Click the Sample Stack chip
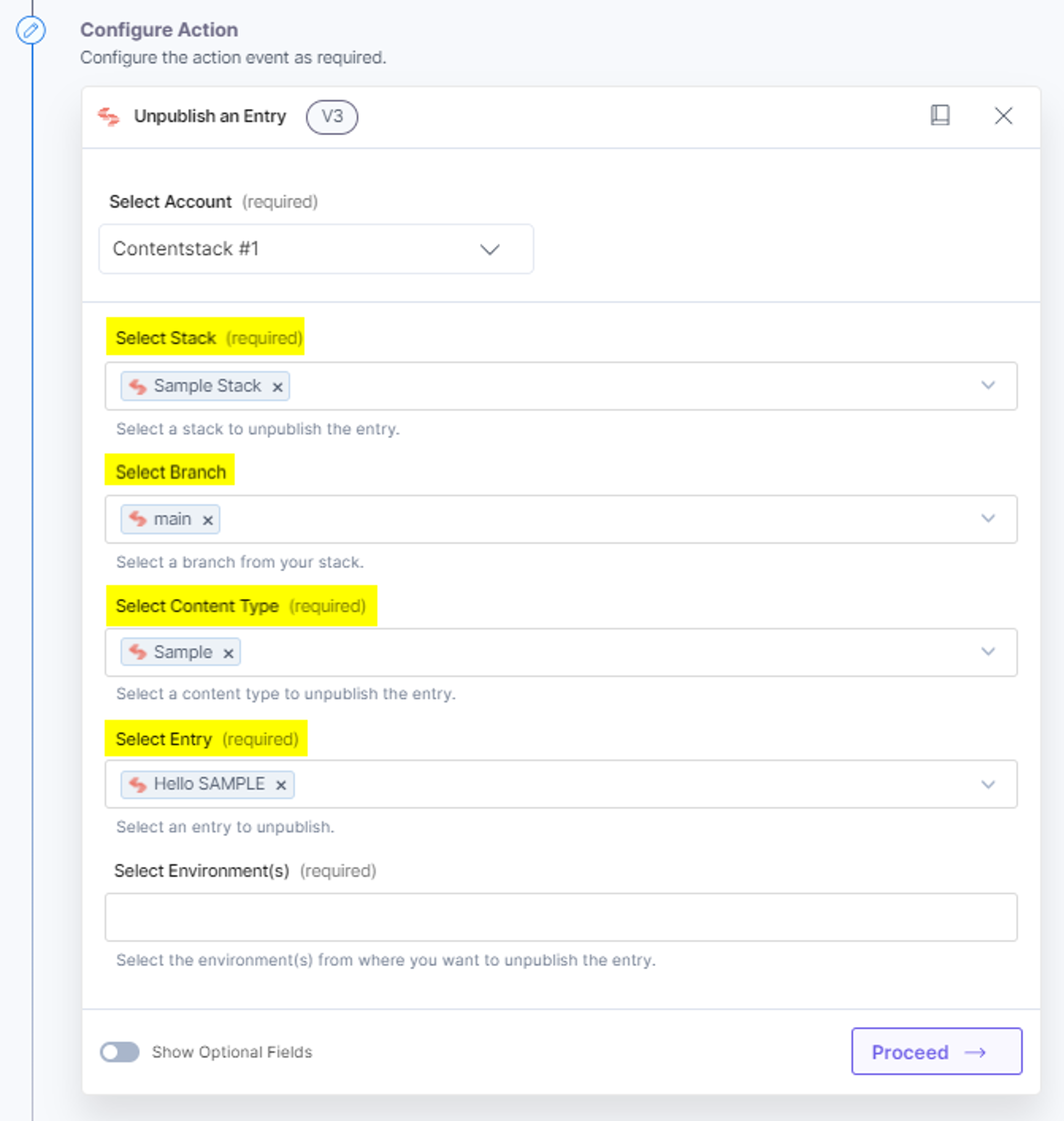 pyautogui.click(x=205, y=386)
